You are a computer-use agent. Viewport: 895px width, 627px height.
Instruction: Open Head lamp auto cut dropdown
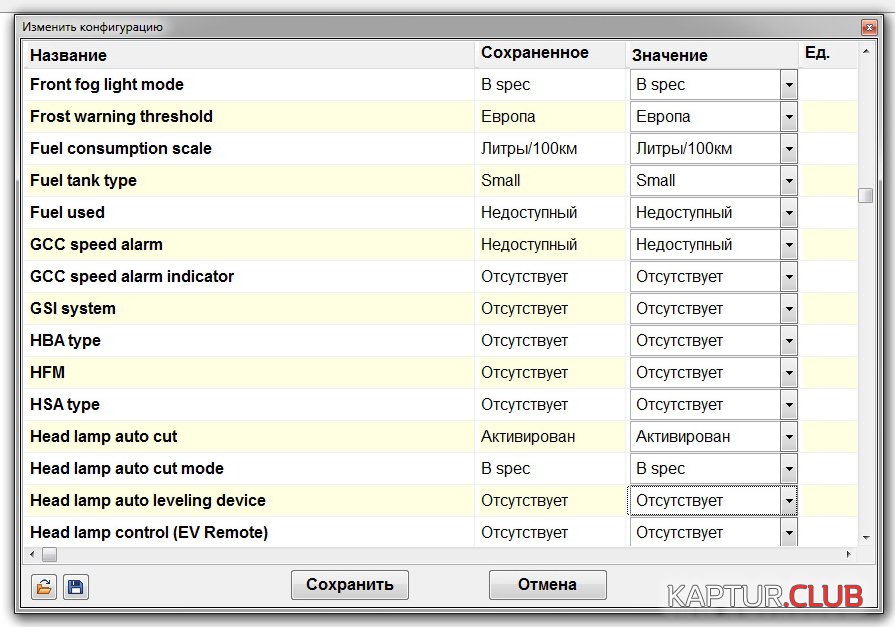(788, 437)
